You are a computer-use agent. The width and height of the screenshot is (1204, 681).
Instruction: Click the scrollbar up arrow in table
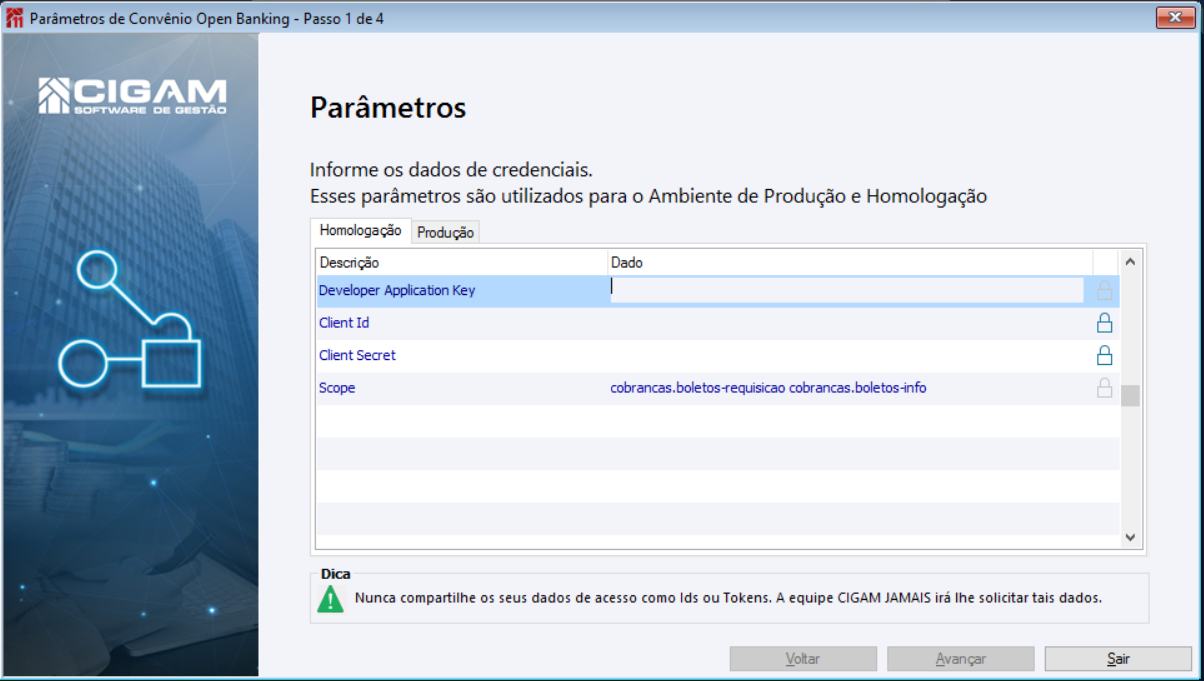click(1130, 262)
